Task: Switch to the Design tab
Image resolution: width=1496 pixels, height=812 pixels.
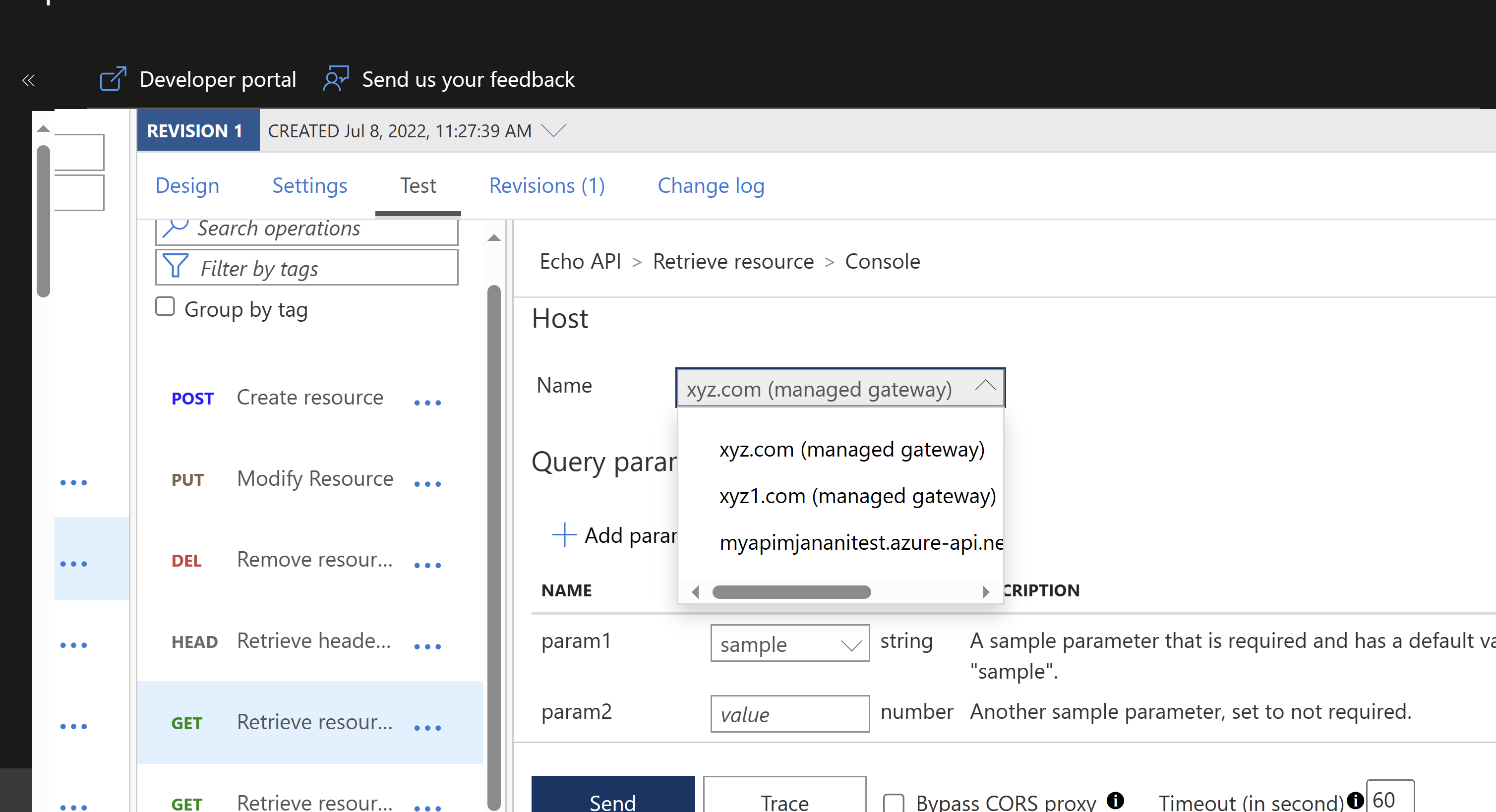Action: point(187,184)
